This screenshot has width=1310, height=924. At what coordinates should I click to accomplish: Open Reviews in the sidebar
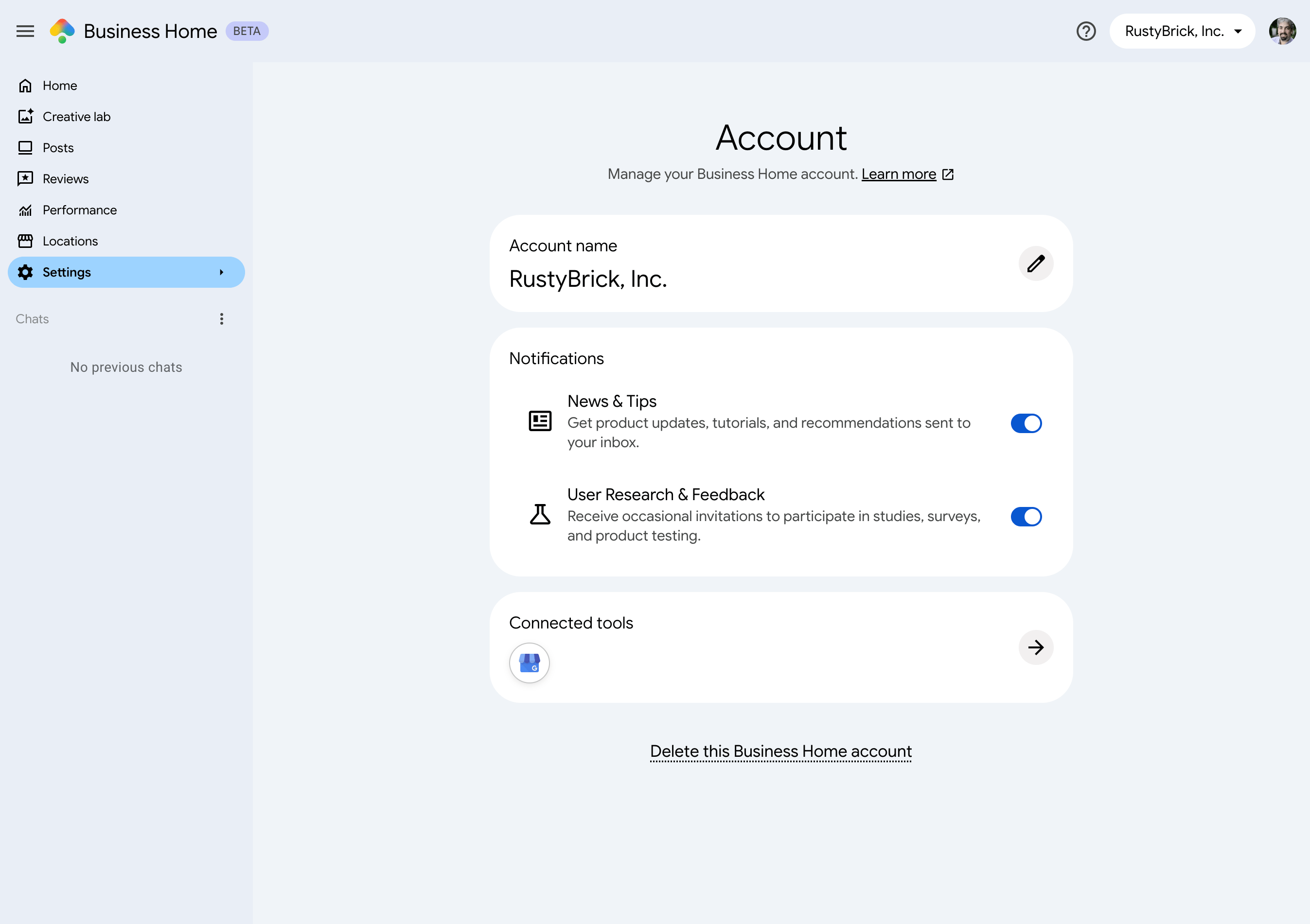coord(126,178)
